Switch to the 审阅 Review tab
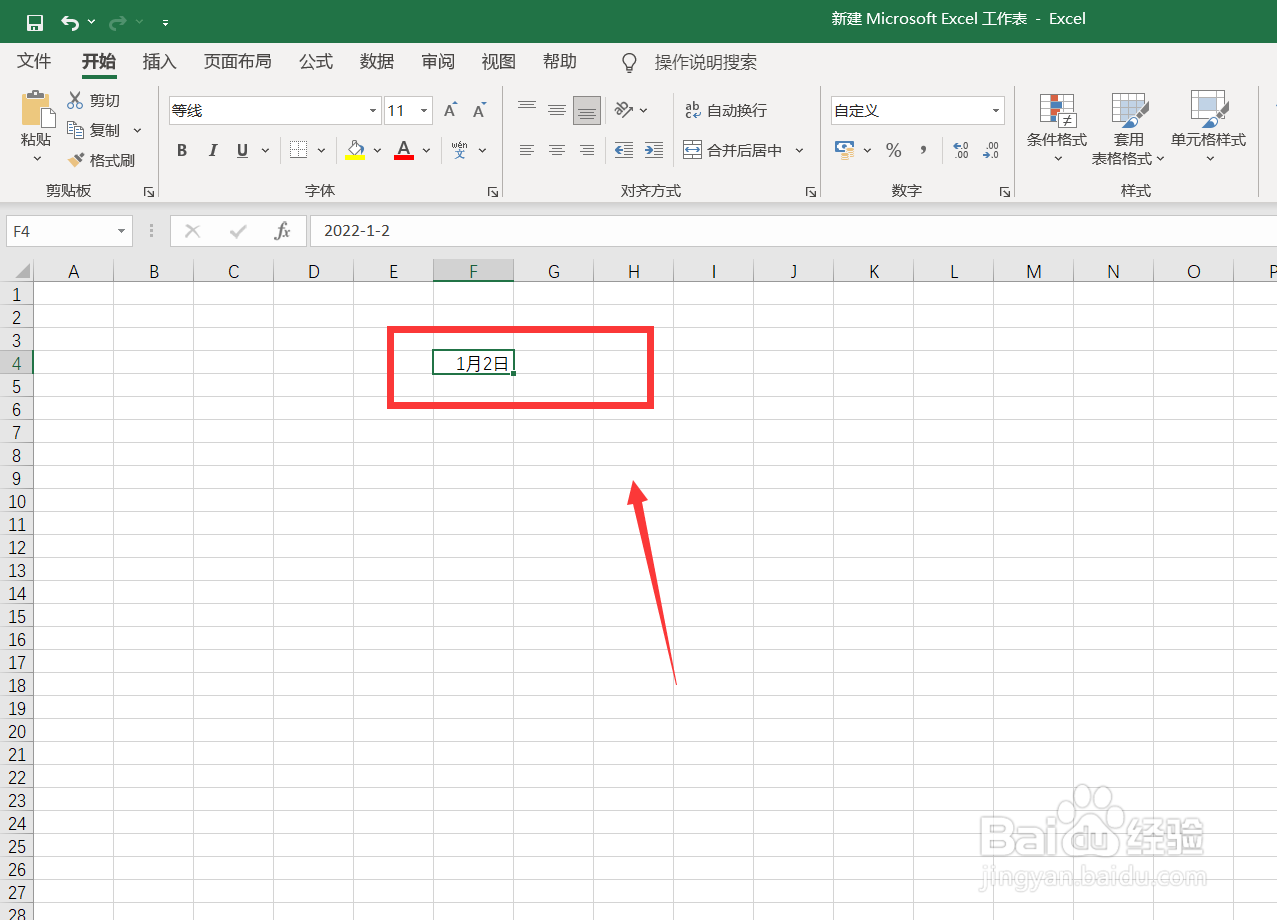 point(438,62)
